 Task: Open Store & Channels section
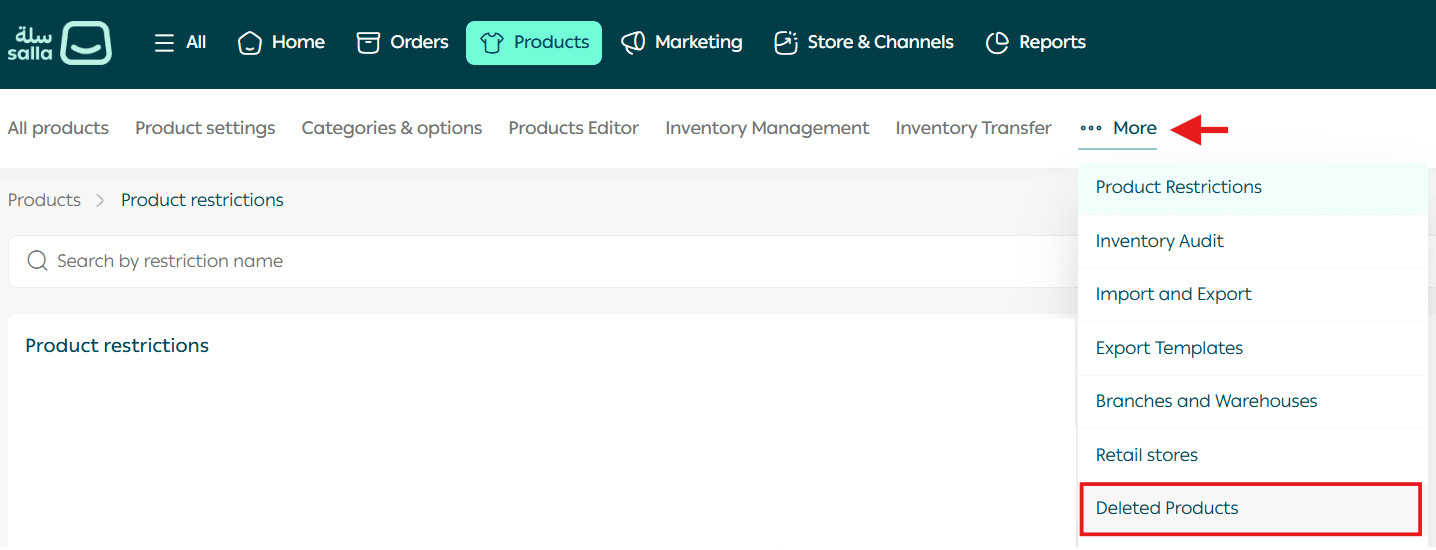[863, 43]
